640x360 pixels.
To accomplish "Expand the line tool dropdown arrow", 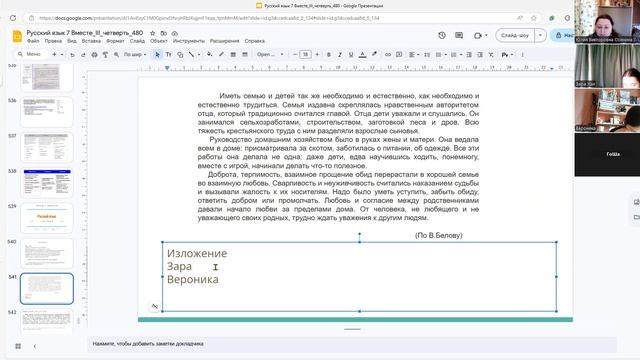I will pos(199,55).
